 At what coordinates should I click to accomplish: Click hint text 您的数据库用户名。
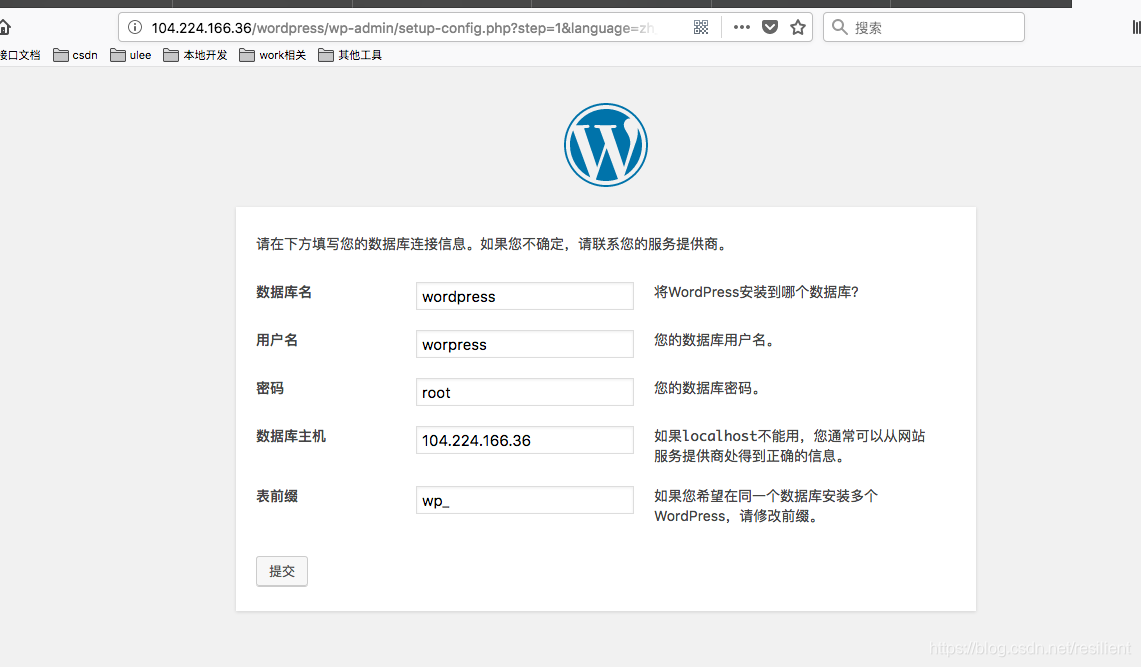click(717, 340)
